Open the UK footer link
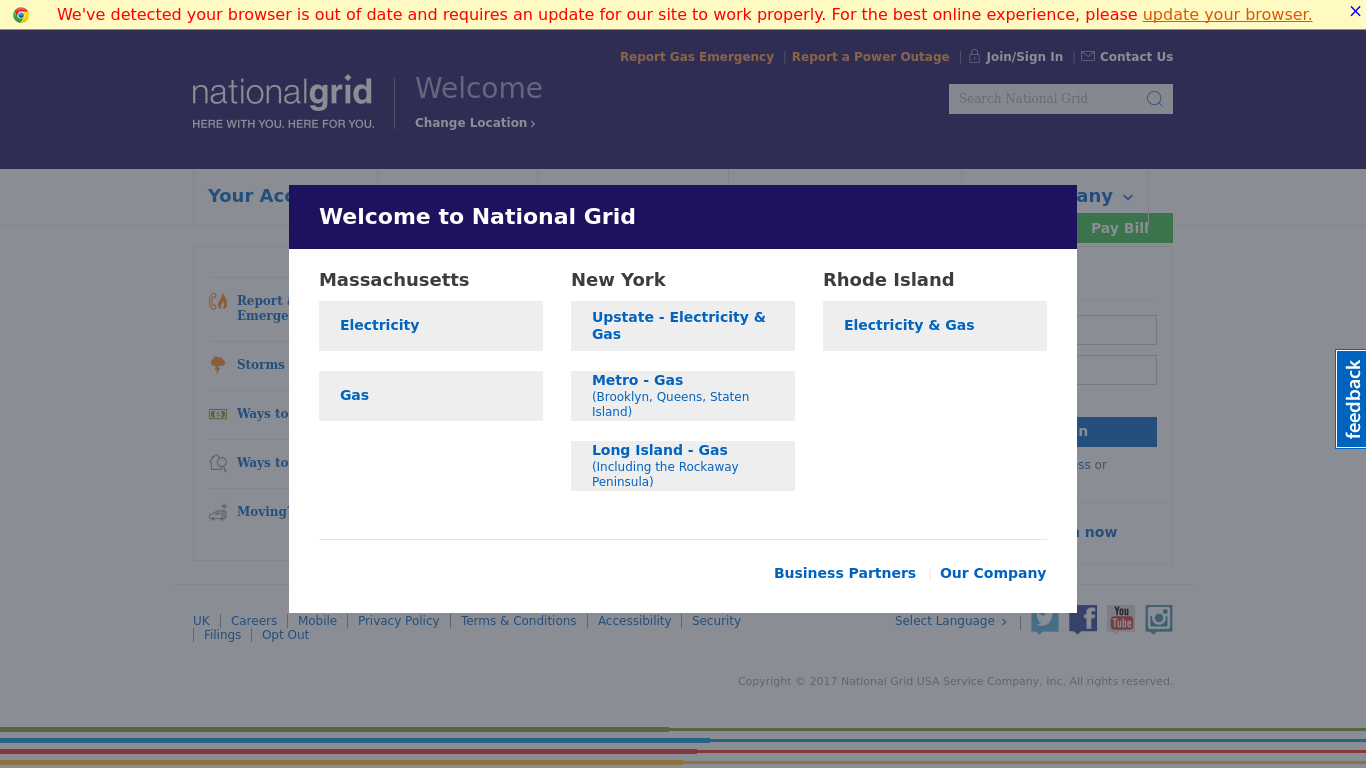Screen dimensions: 1366x768 coord(201,621)
